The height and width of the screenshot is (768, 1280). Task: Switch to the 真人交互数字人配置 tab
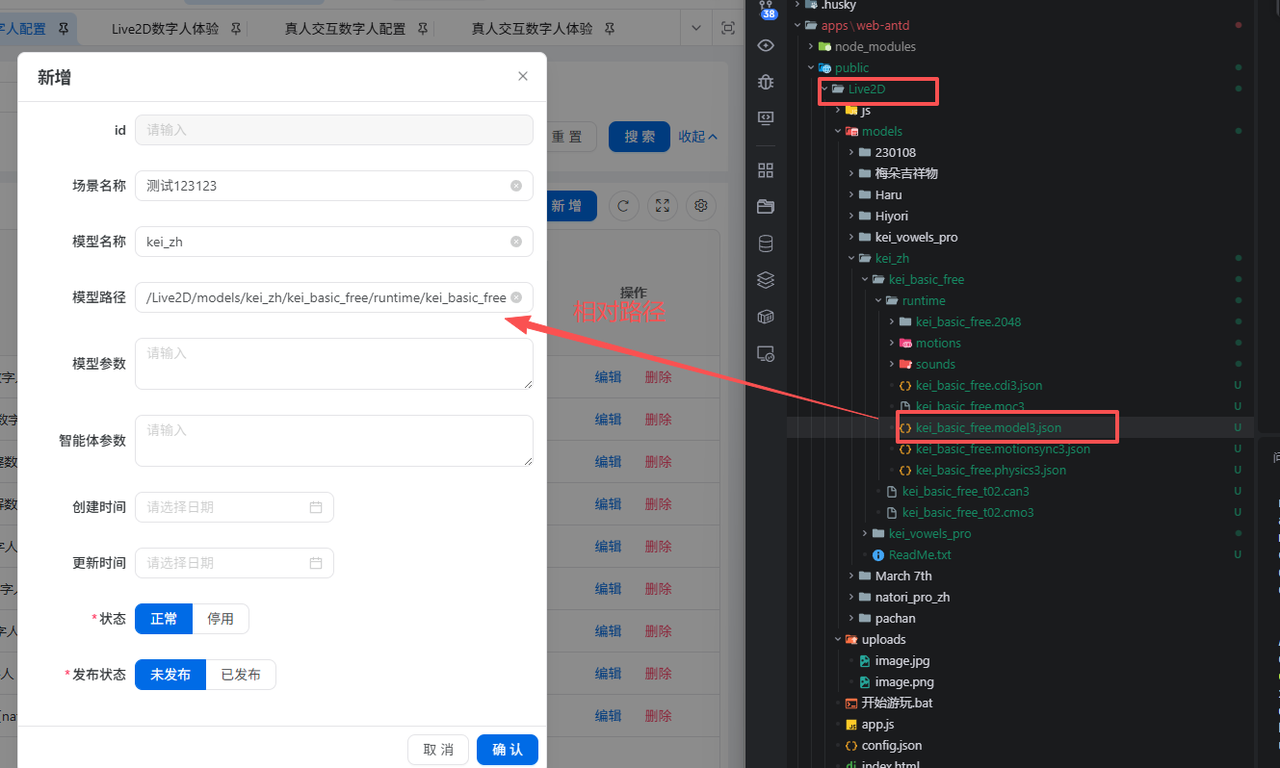pyautogui.click(x=345, y=29)
